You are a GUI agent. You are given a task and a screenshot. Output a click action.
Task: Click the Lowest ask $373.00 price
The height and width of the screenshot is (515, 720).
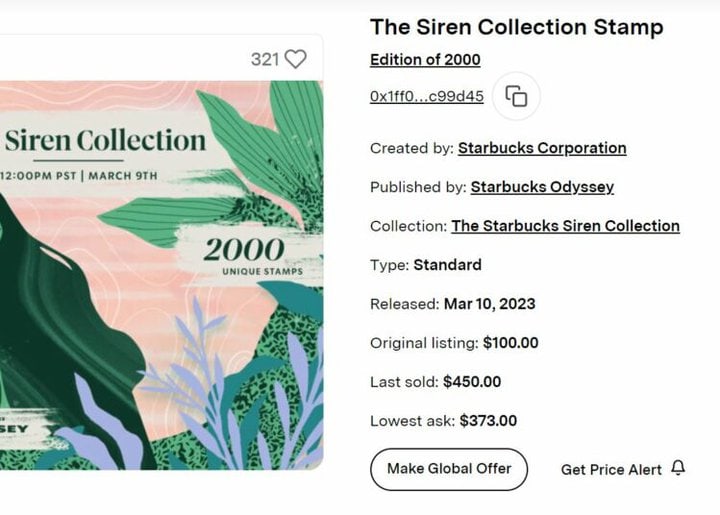[488, 421]
